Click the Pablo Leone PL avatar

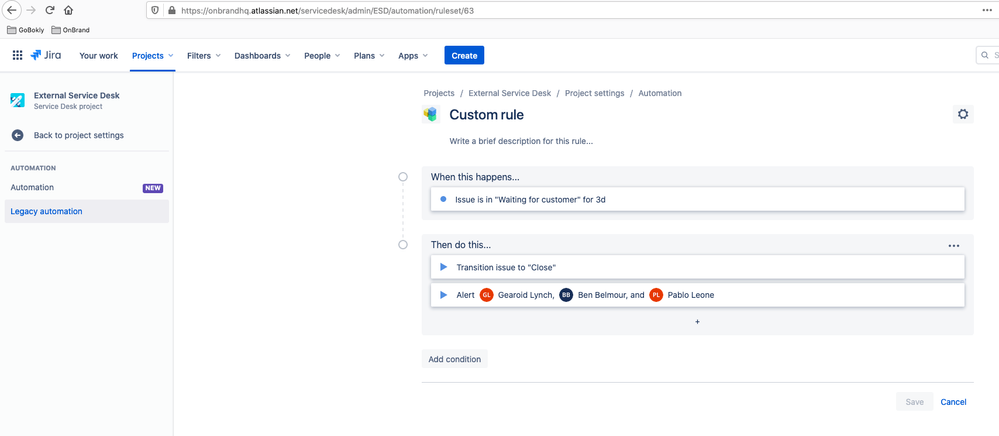pos(656,295)
